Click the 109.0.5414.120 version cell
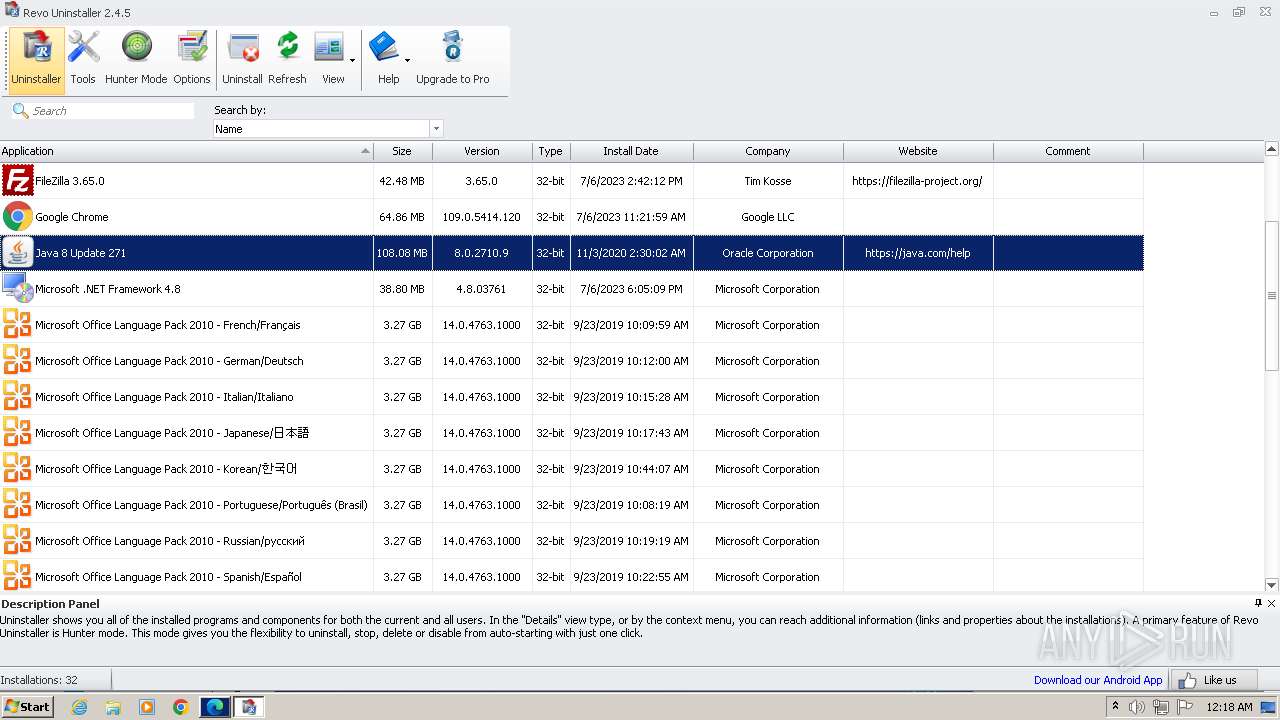 482,217
